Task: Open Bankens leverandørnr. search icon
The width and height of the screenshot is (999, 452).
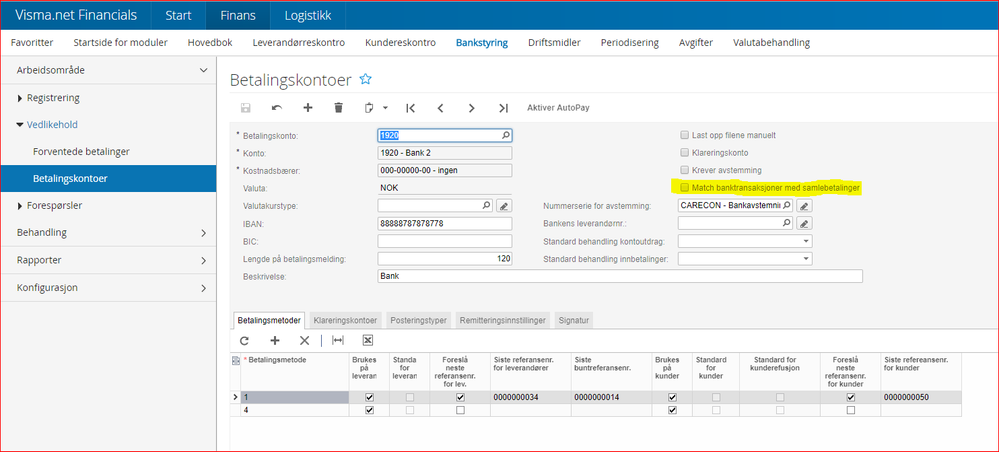Action: tap(786, 224)
